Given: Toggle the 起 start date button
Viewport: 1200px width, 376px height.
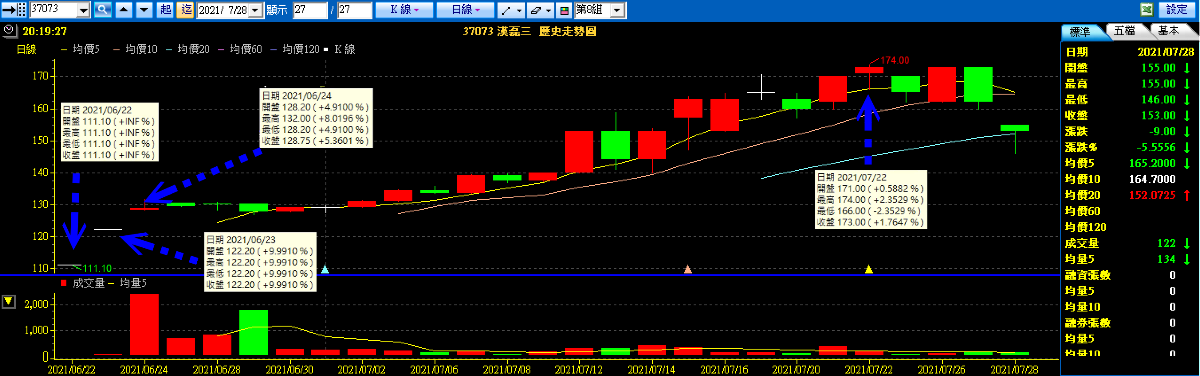Looking at the screenshot, I should coord(166,9).
